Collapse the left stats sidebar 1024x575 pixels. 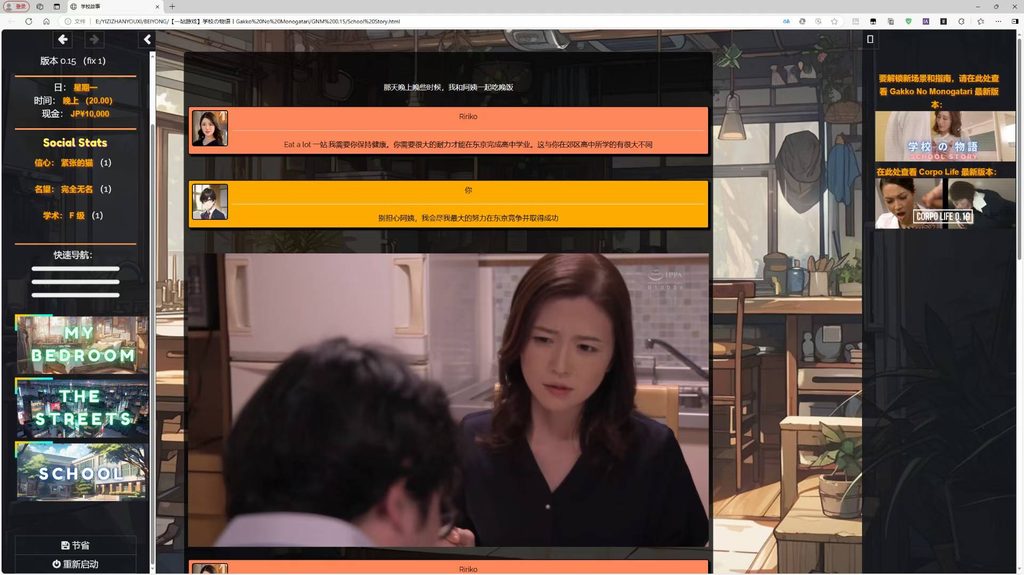[147, 39]
